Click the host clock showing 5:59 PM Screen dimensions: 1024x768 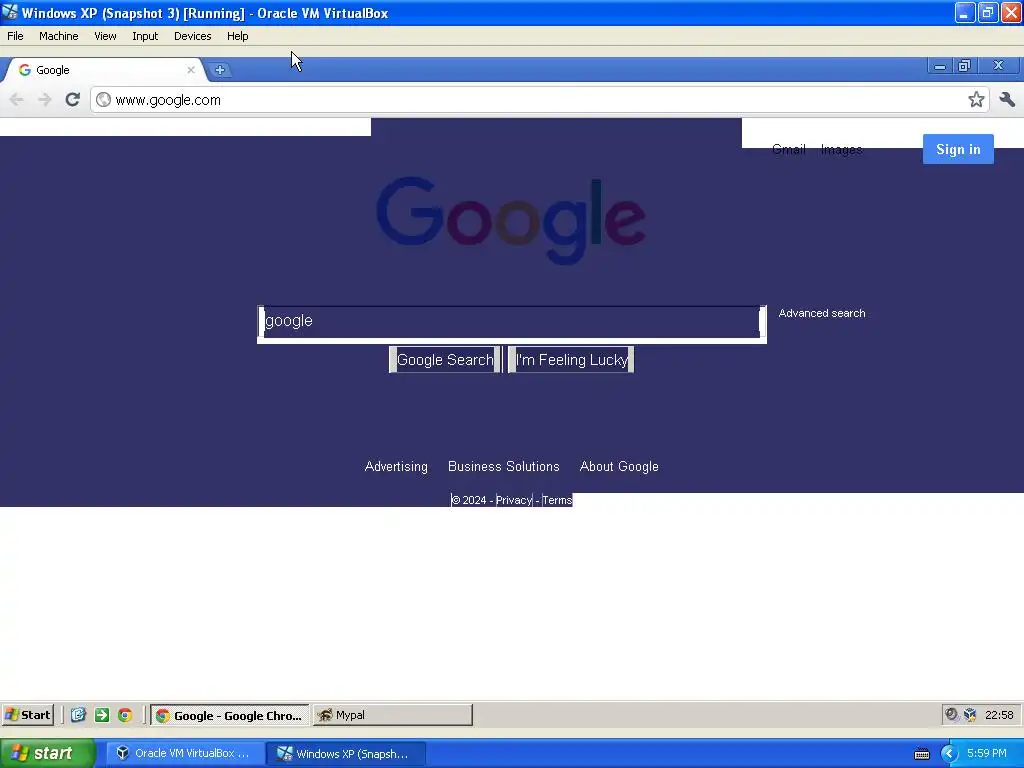click(x=987, y=754)
